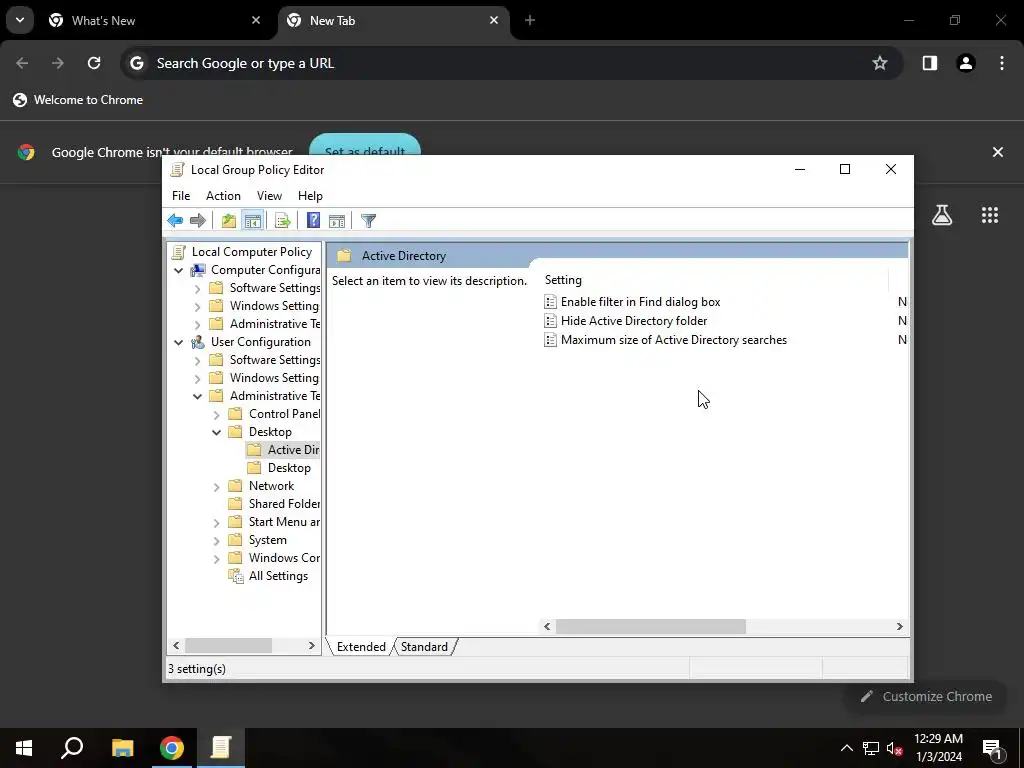Click the Welcome to Chrome bookmark
This screenshot has height=768, width=1024.
click(78, 100)
